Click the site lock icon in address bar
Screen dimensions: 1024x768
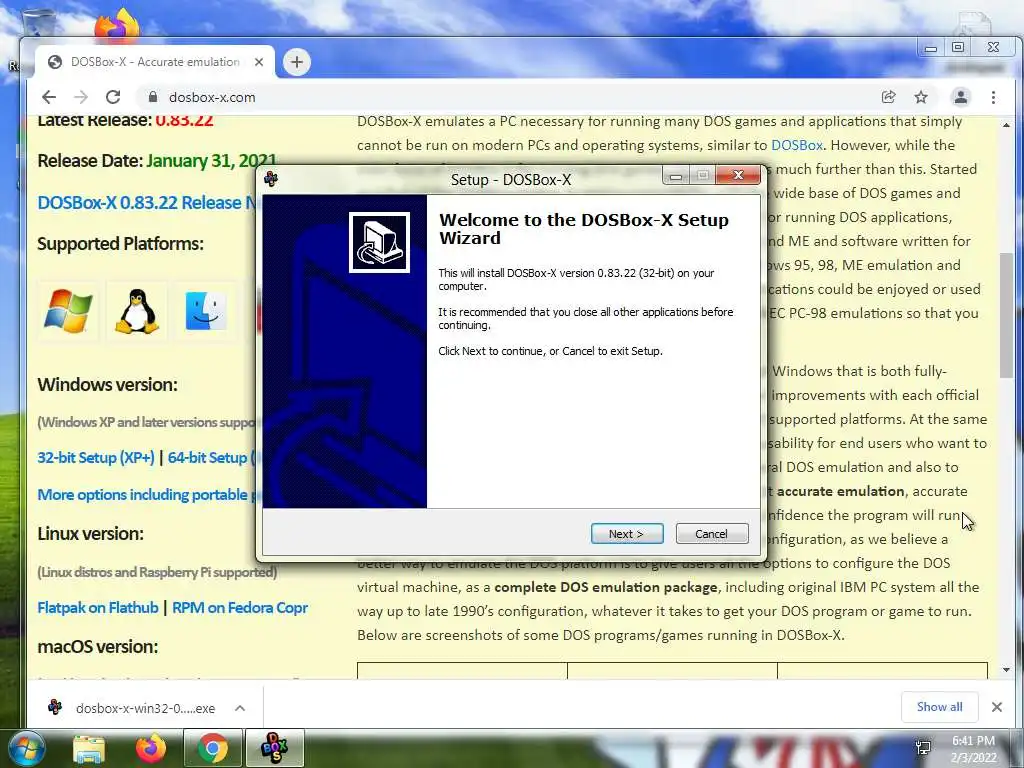click(153, 97)
